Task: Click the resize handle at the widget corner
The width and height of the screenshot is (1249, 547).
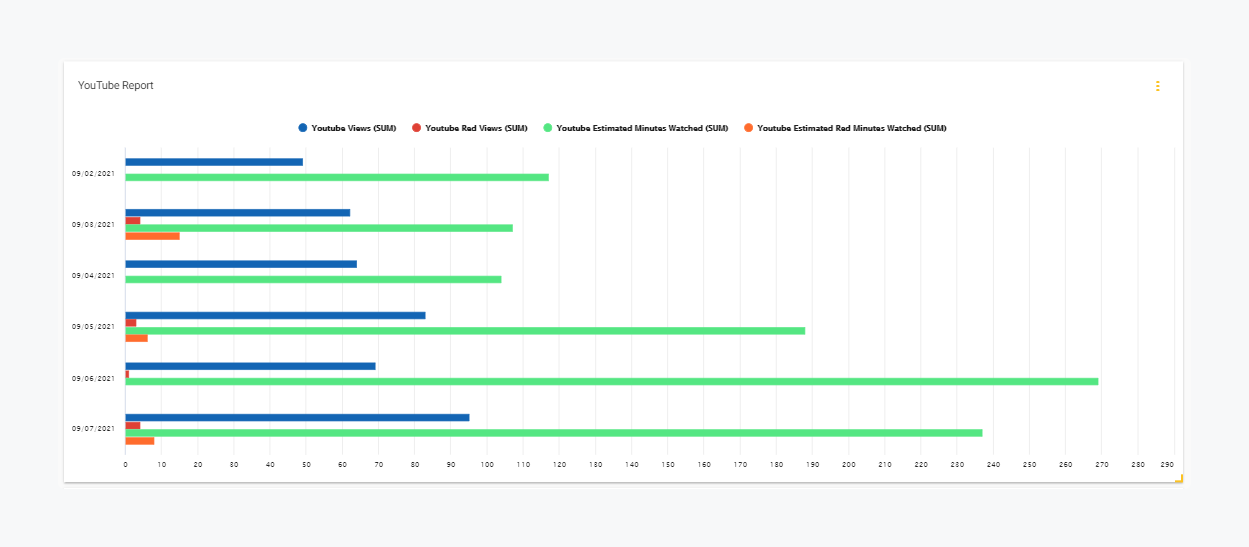Action: pos(1178,479)
